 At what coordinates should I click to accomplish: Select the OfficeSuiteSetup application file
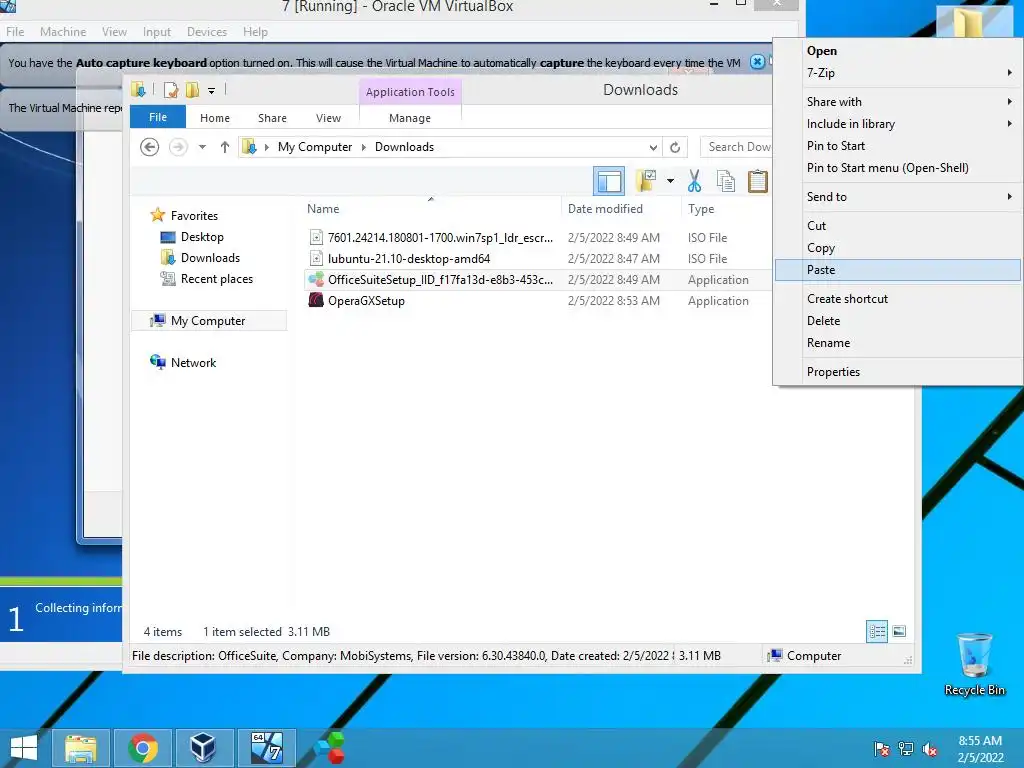pyautogui.click(x=440, y=280)
